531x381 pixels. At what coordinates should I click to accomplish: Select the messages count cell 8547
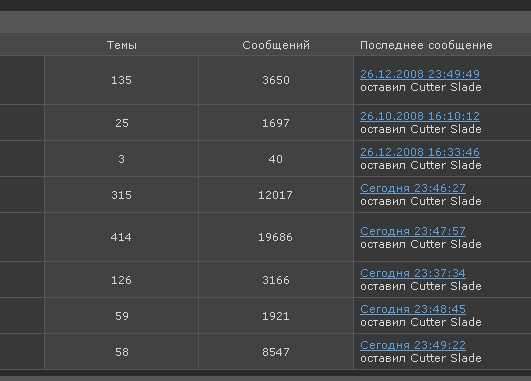pyautogui.click(x=276, y=352)
